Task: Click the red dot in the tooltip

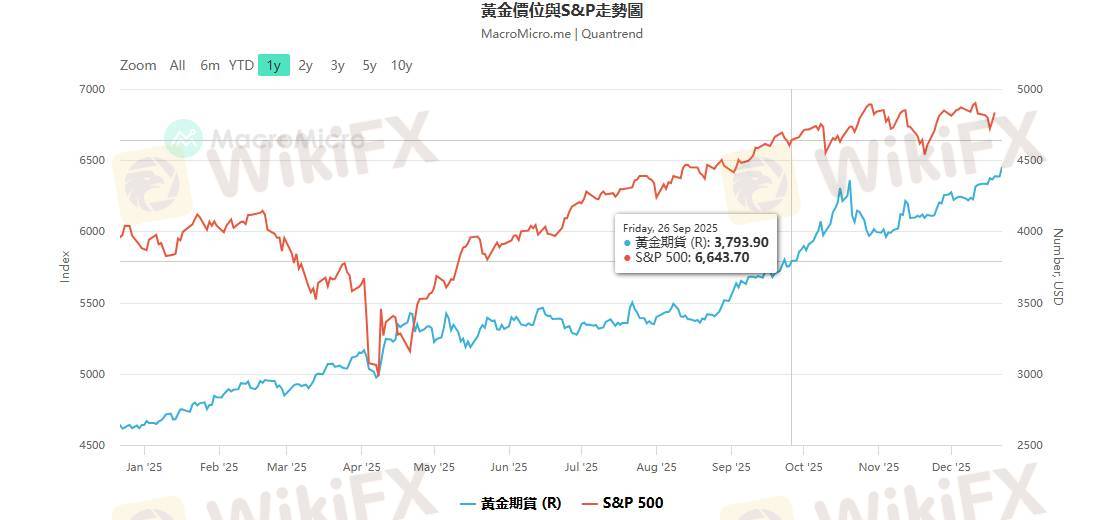Action: point(627,257)
